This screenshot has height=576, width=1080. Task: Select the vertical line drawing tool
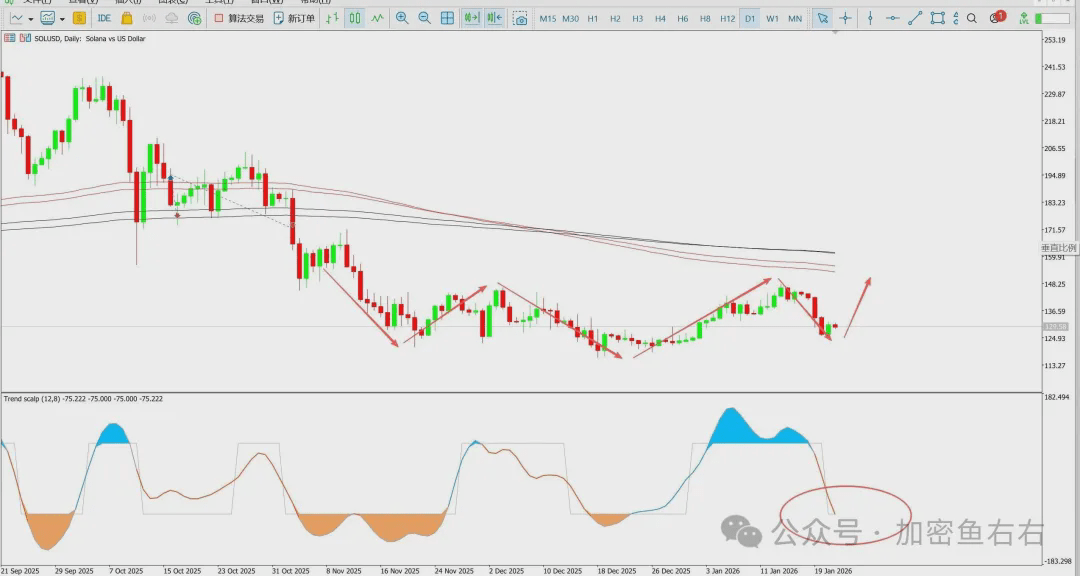[870, 18]
